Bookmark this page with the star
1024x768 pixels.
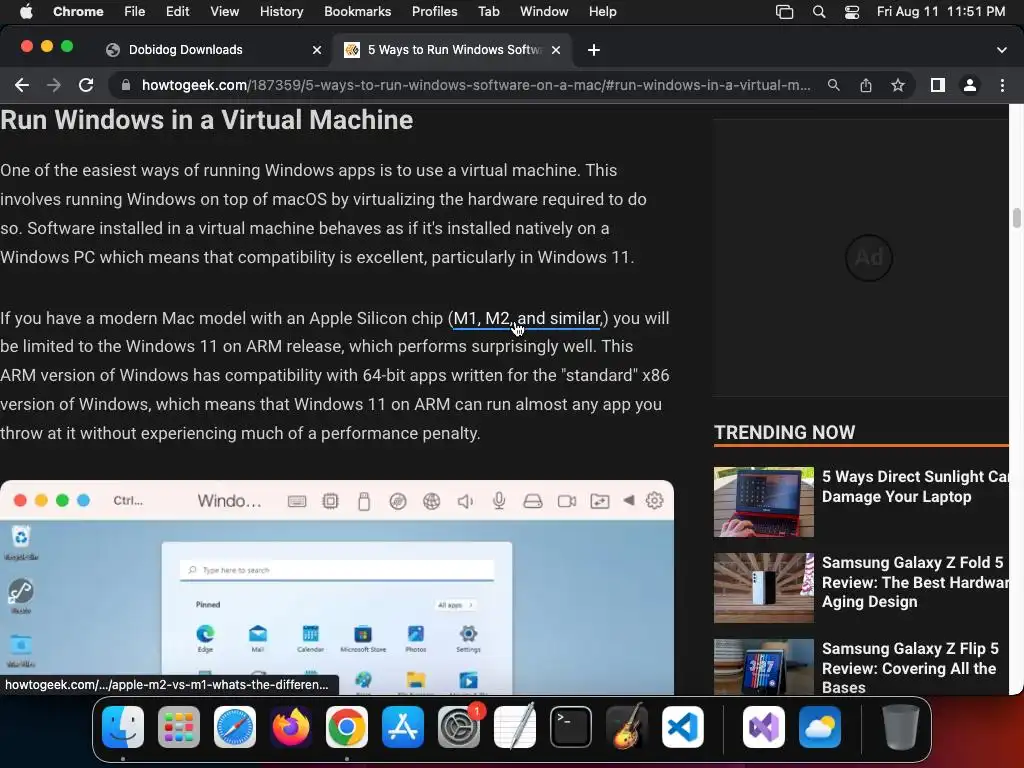click(898, 85)
